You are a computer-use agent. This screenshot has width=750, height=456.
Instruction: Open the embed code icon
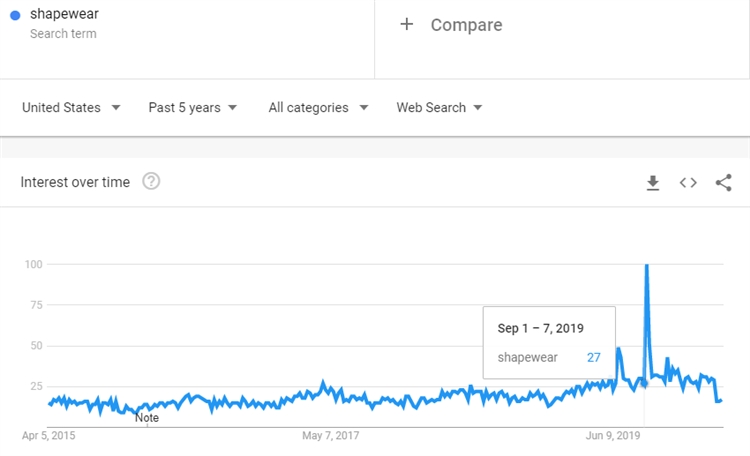click(688, 182)
